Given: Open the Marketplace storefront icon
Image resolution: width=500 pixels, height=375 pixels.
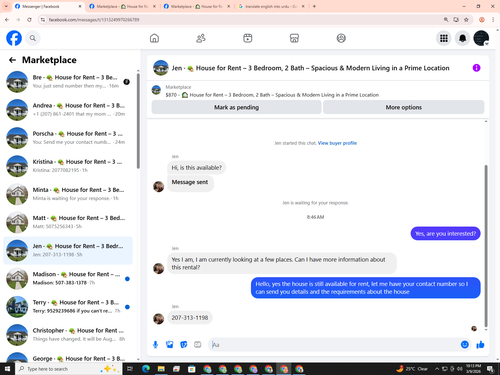Looking at the screenshot, I should pyautogui.click(x=294, y=38).
